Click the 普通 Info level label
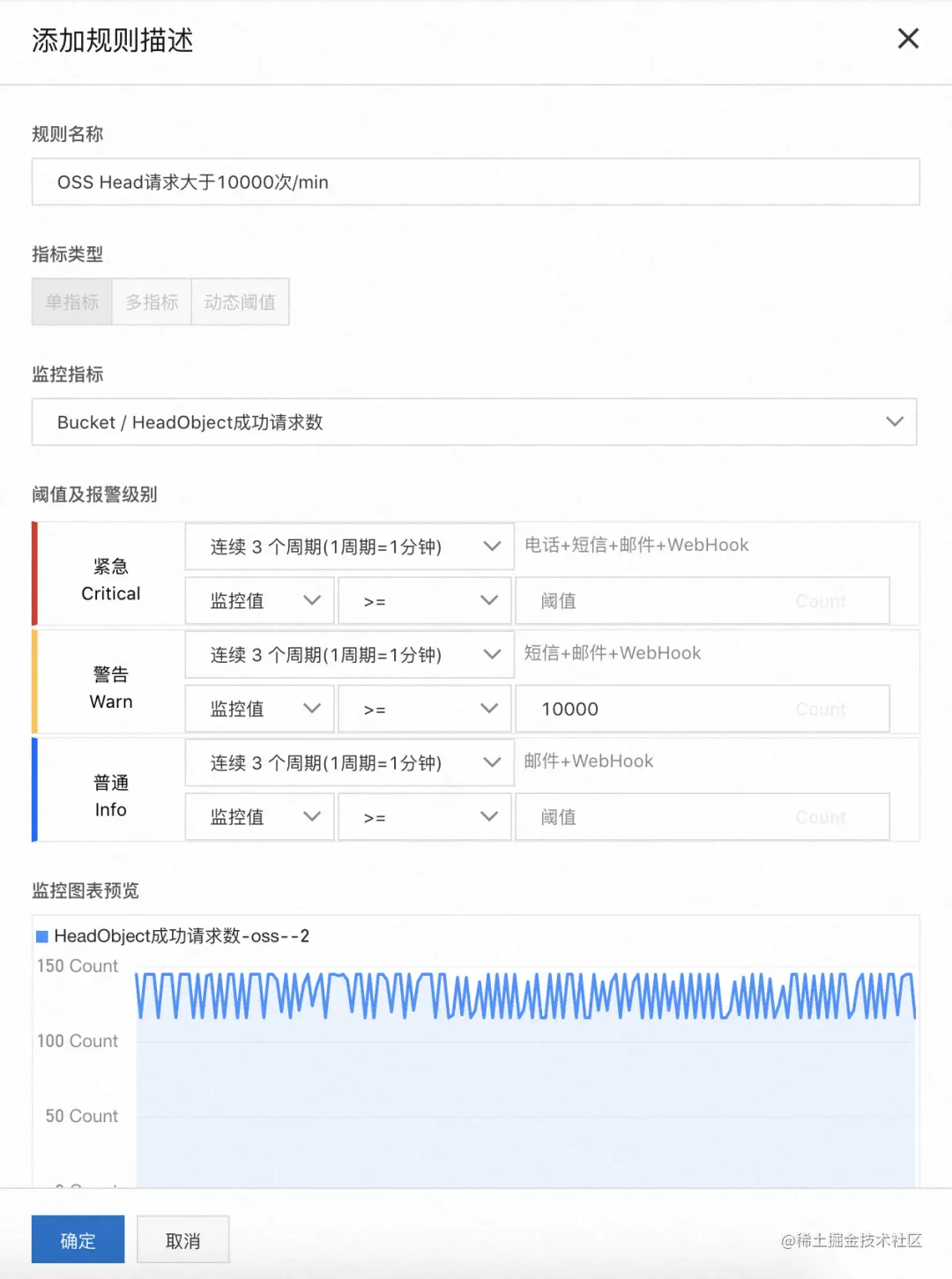Screen dimensions: 952x1279 (111, 796)
